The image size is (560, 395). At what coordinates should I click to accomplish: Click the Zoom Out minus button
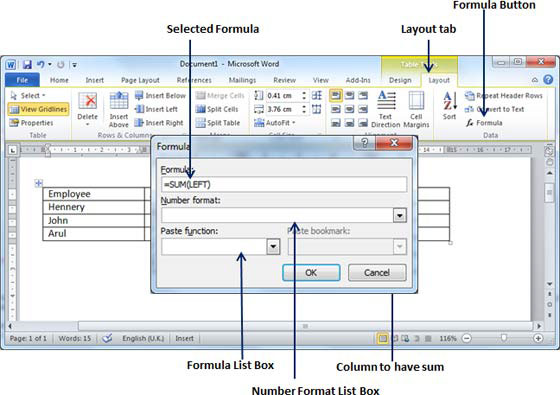pos(466,338)
